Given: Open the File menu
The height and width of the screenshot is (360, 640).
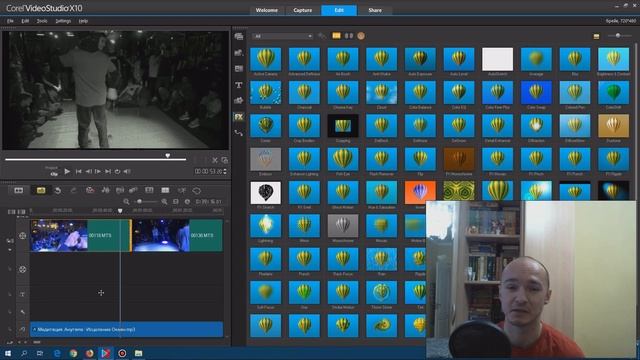Looking at the screenshot, I should (x=10, y=21).
